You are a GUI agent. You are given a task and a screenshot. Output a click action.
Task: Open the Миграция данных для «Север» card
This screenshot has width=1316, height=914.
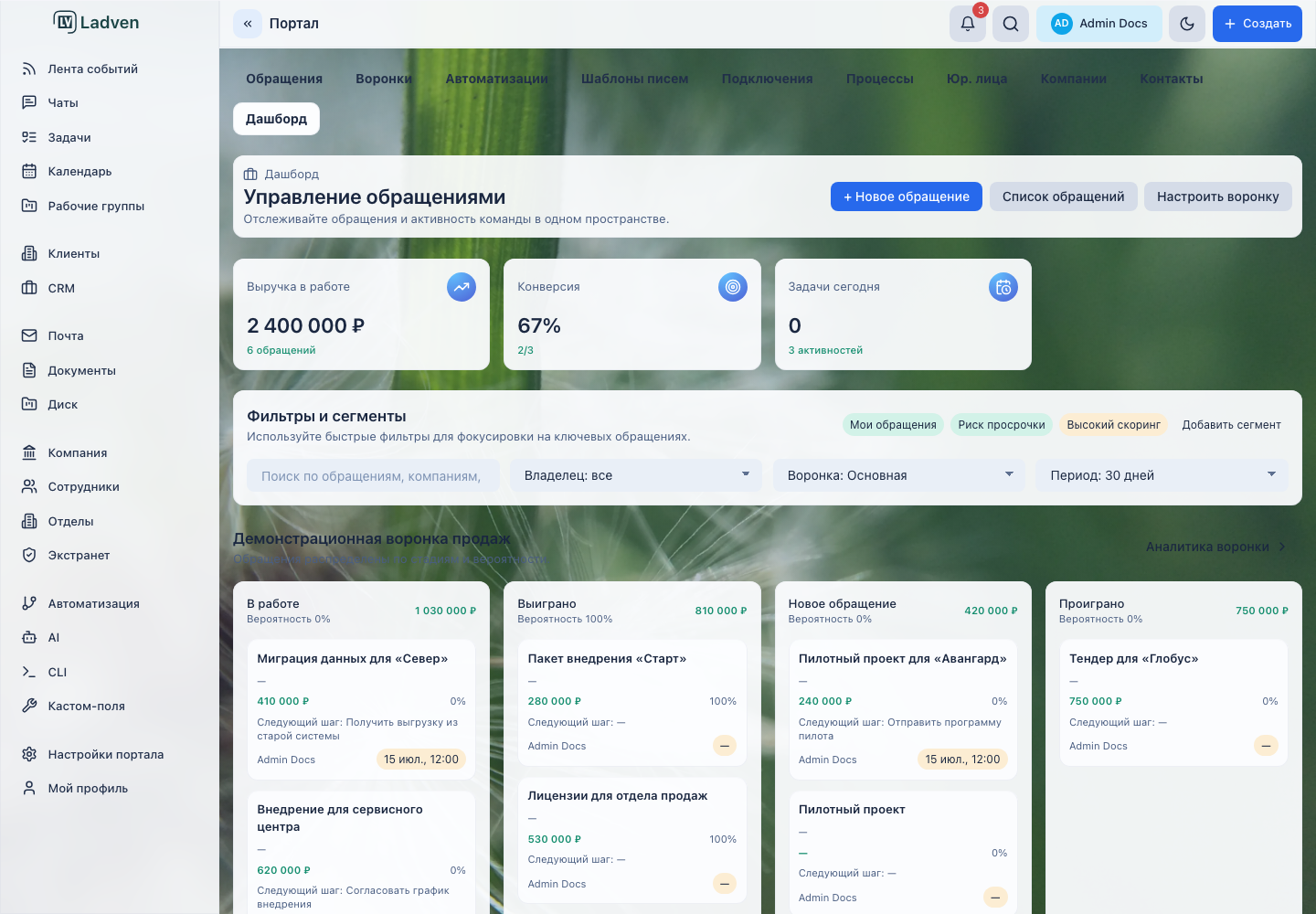coord(361,709)
